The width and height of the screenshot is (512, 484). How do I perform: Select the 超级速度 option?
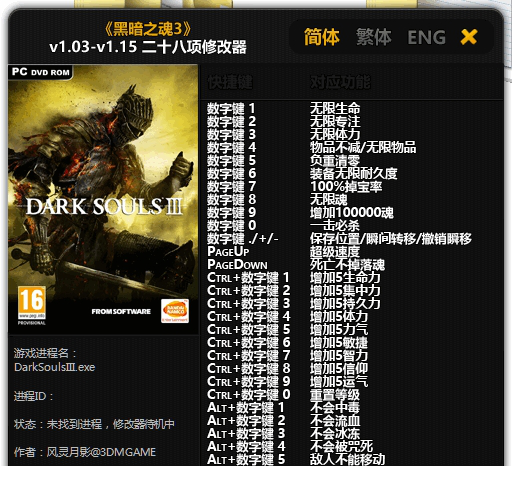pos(335,251)
